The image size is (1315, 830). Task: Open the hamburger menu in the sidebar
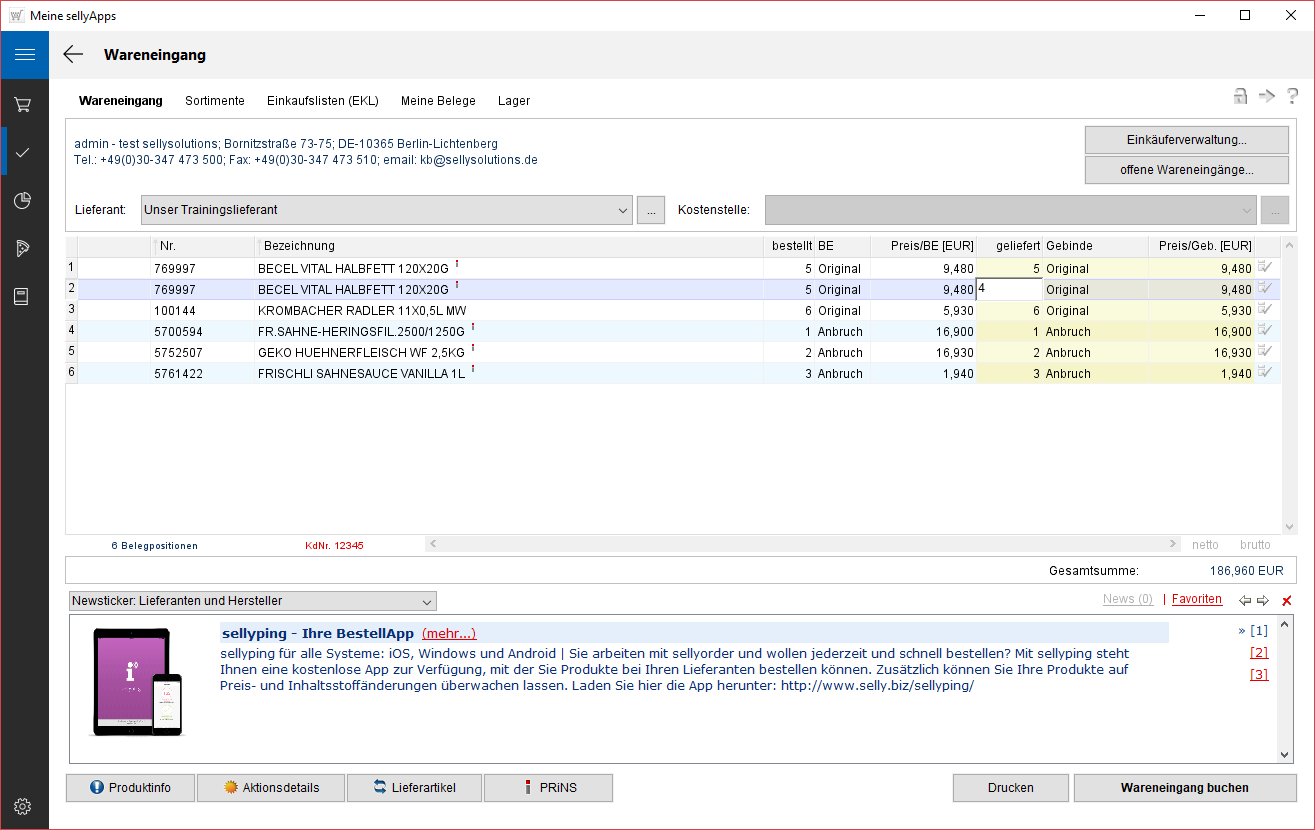[24, 55]
